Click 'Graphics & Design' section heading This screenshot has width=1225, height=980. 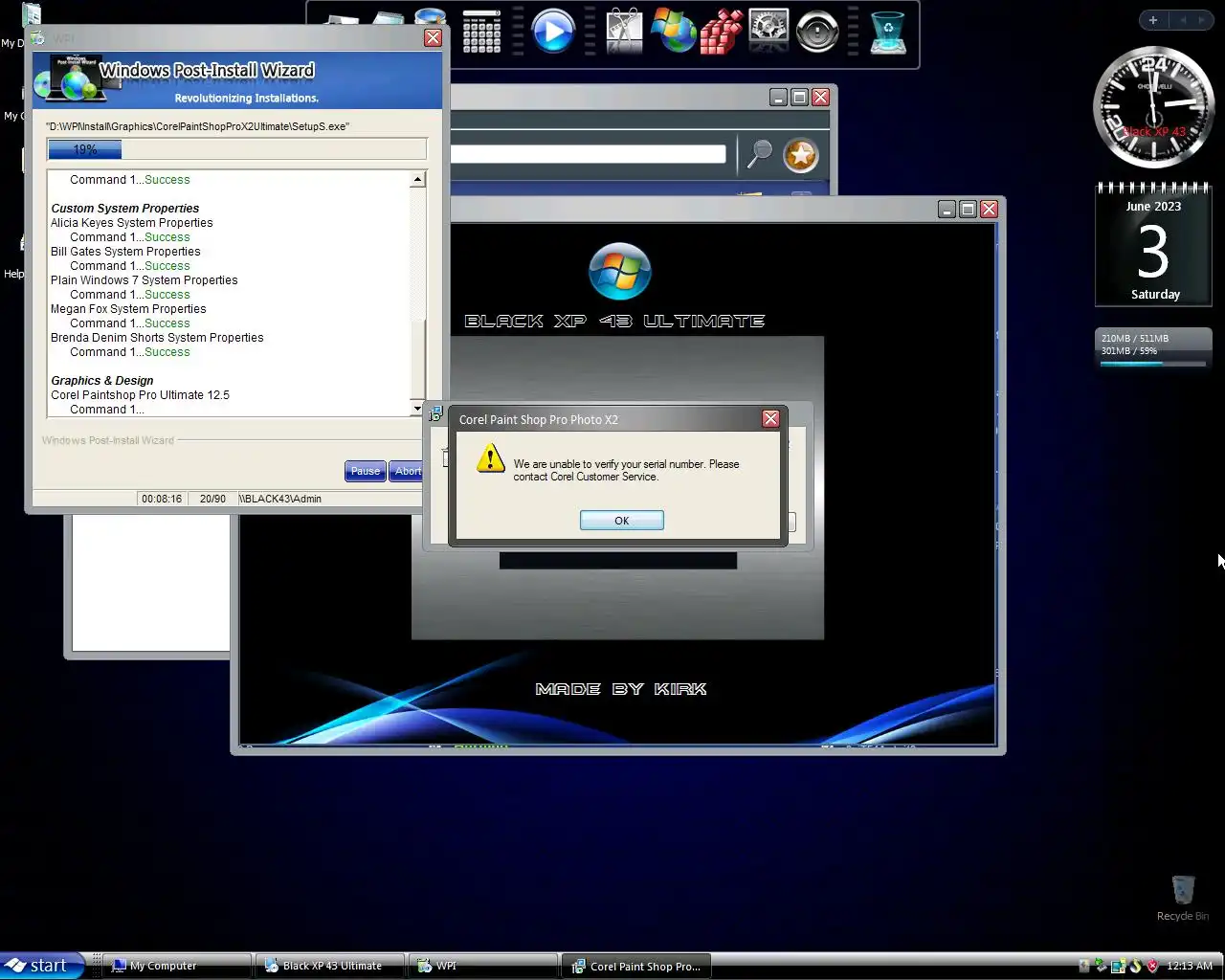[102, 380]
